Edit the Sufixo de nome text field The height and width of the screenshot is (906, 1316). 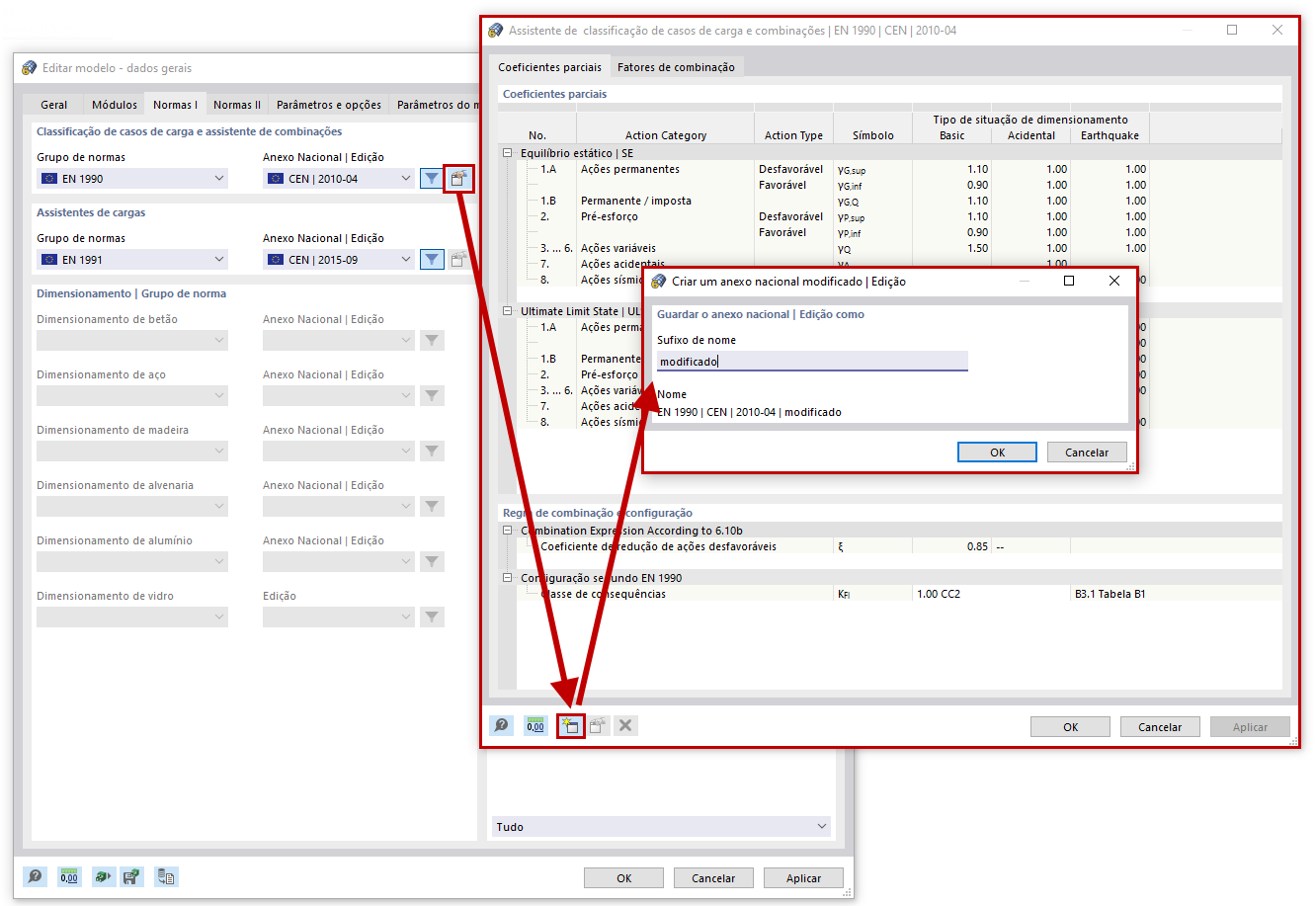pos(810,361)
